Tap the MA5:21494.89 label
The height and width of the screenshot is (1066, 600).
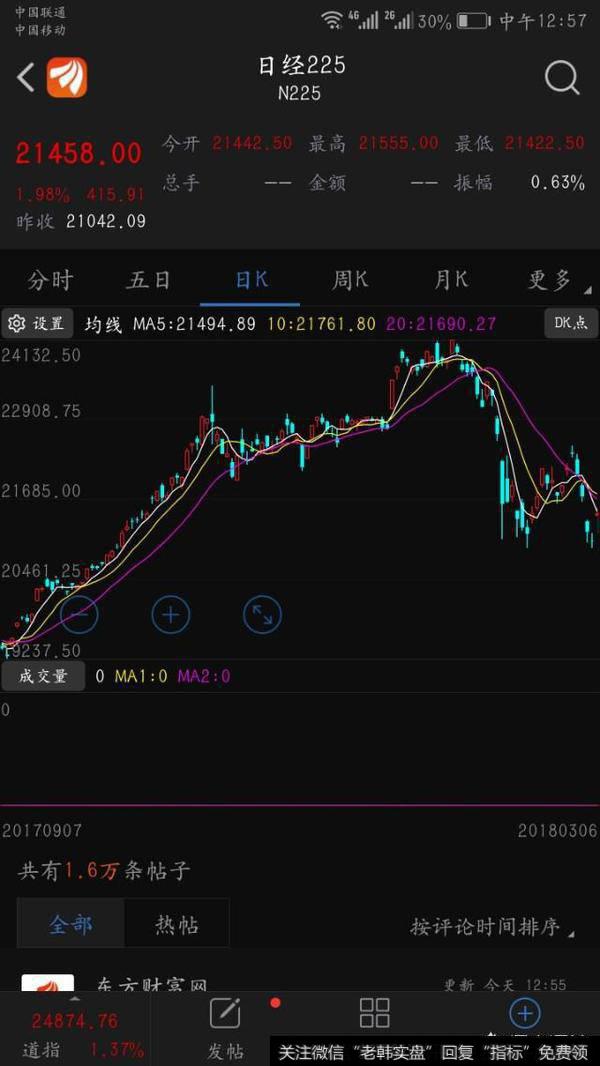194,324
